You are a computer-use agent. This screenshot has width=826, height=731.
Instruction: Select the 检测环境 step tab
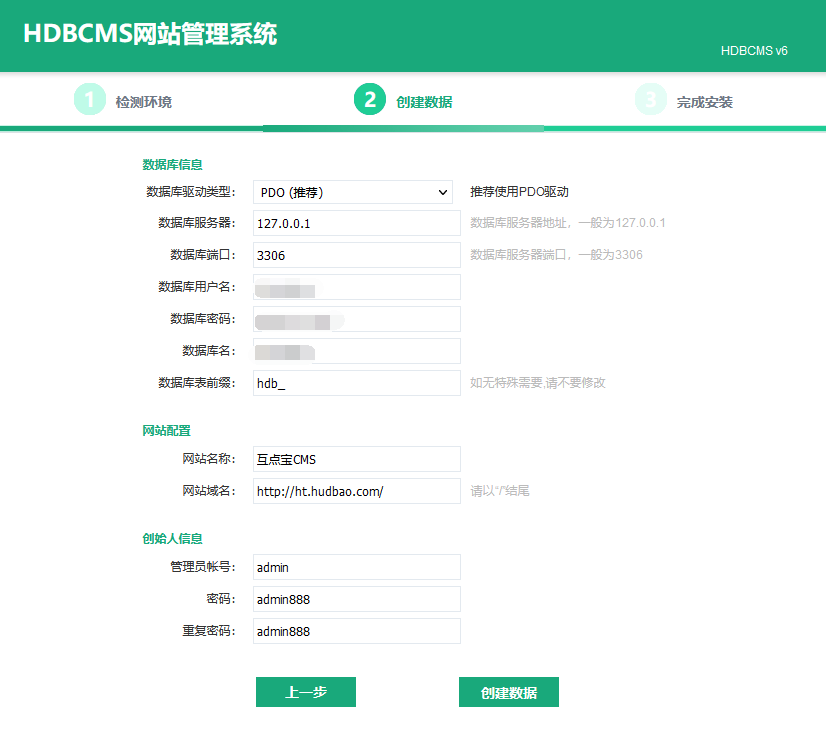(143, 102)
